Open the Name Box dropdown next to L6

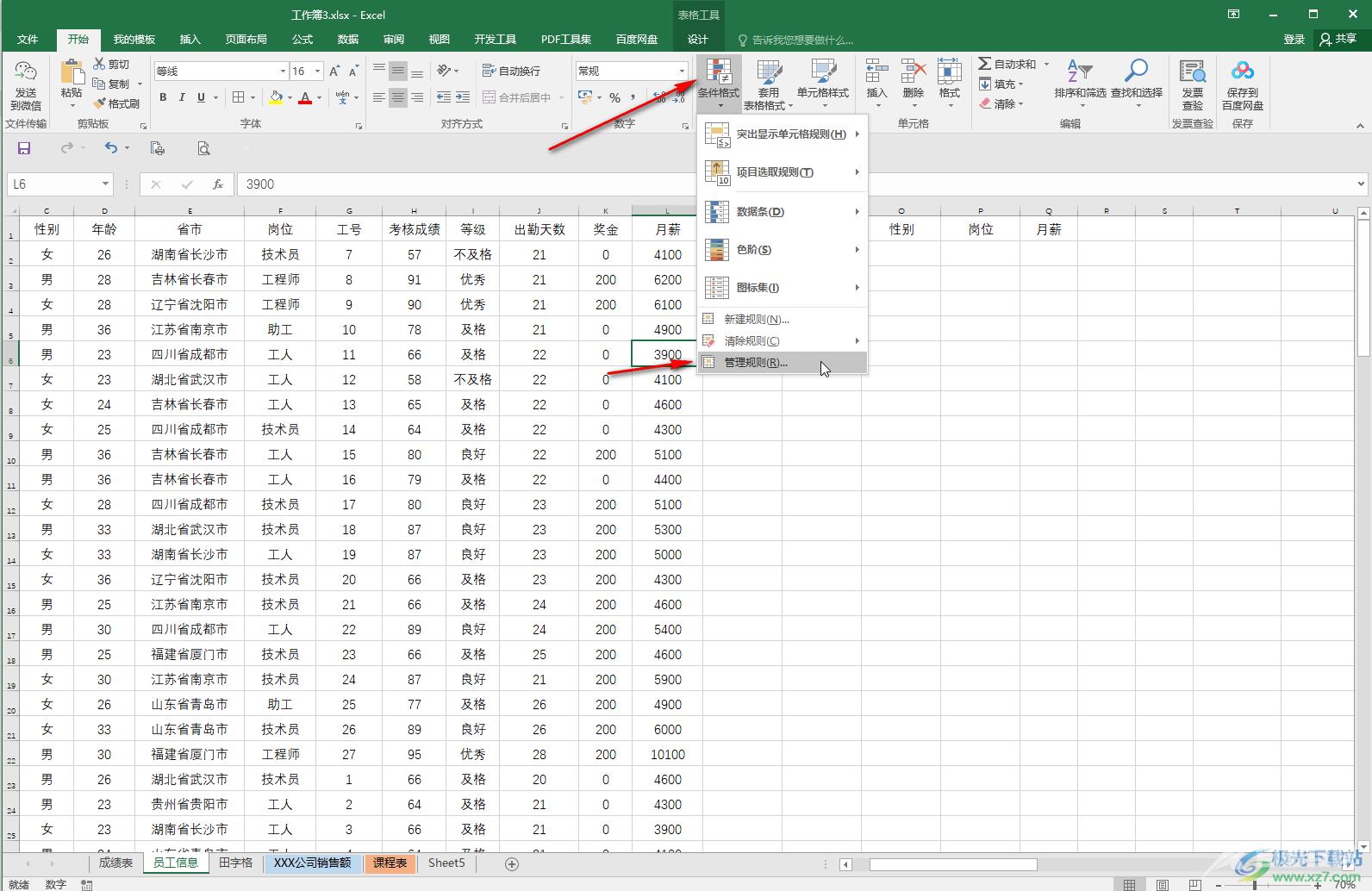pyautogui.click(x=105, y=184)
